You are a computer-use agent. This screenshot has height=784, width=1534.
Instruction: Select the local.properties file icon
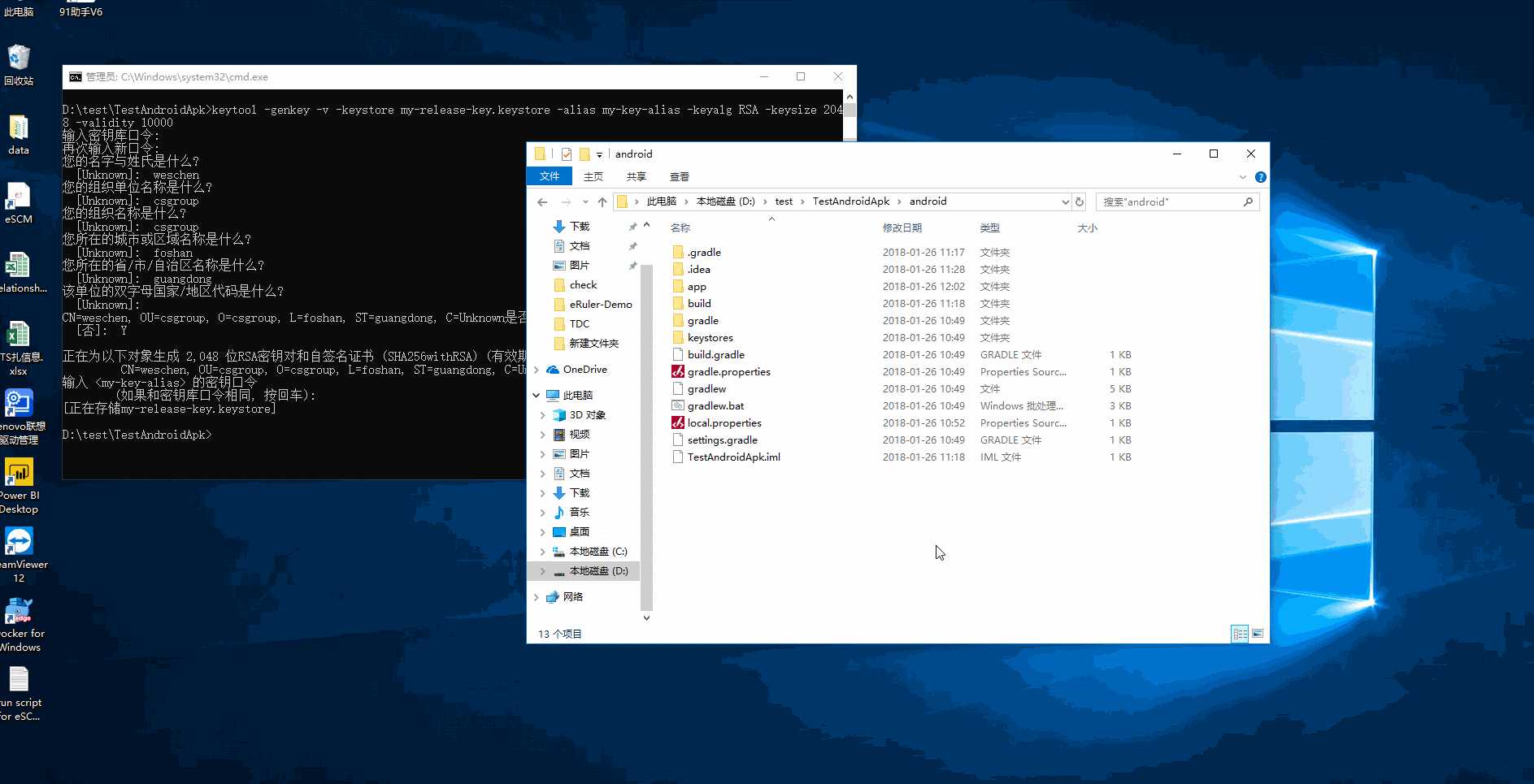pyautogui.click(x=678, y=422)
